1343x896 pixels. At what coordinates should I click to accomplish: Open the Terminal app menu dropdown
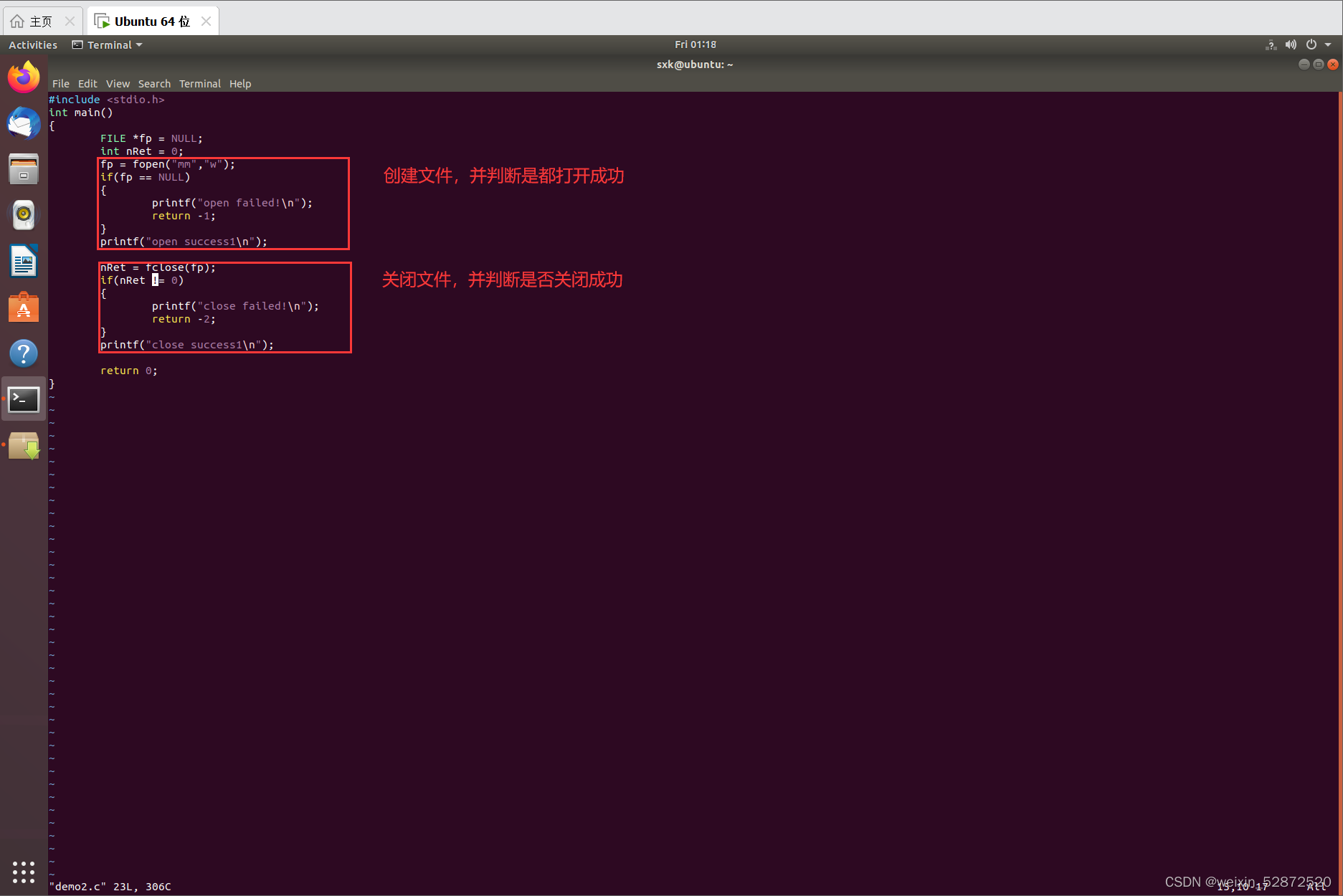(x=108, y=44)
